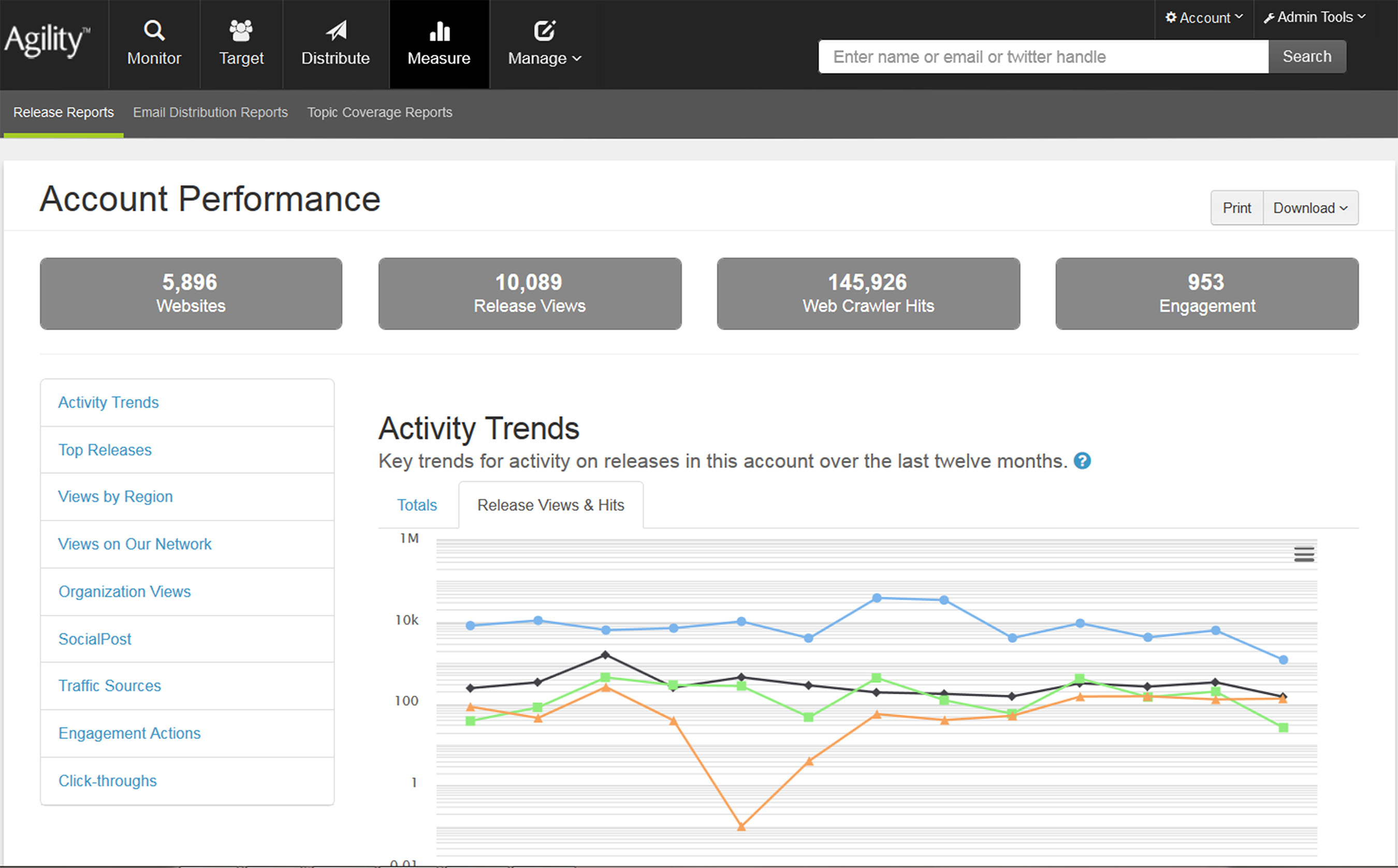Image resolution: width=1398 pixels, height=868 pixels.
Task: Open the Traffic Sources report
Action: [x=109, y=685]
